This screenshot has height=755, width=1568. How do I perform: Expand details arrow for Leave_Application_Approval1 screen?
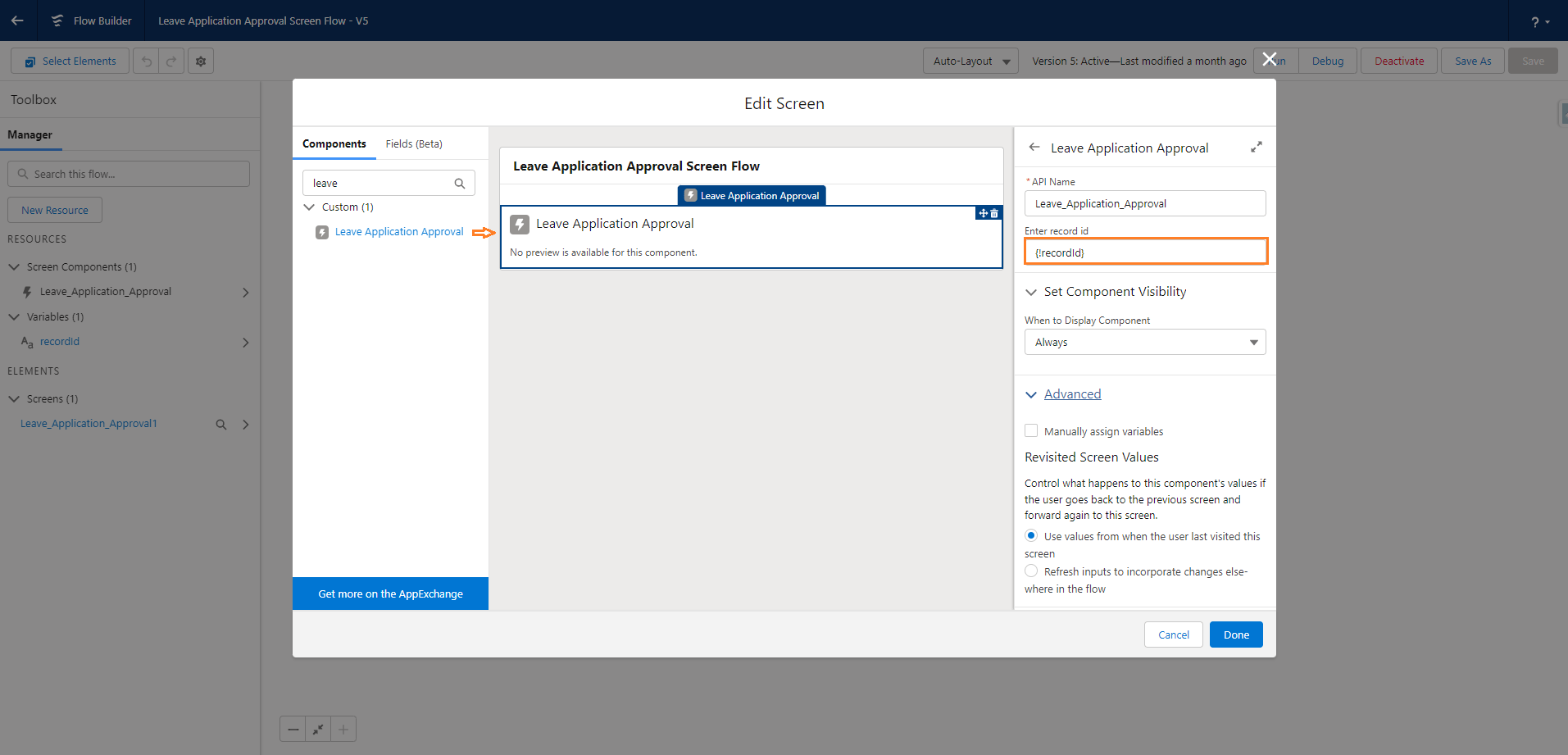245,425
